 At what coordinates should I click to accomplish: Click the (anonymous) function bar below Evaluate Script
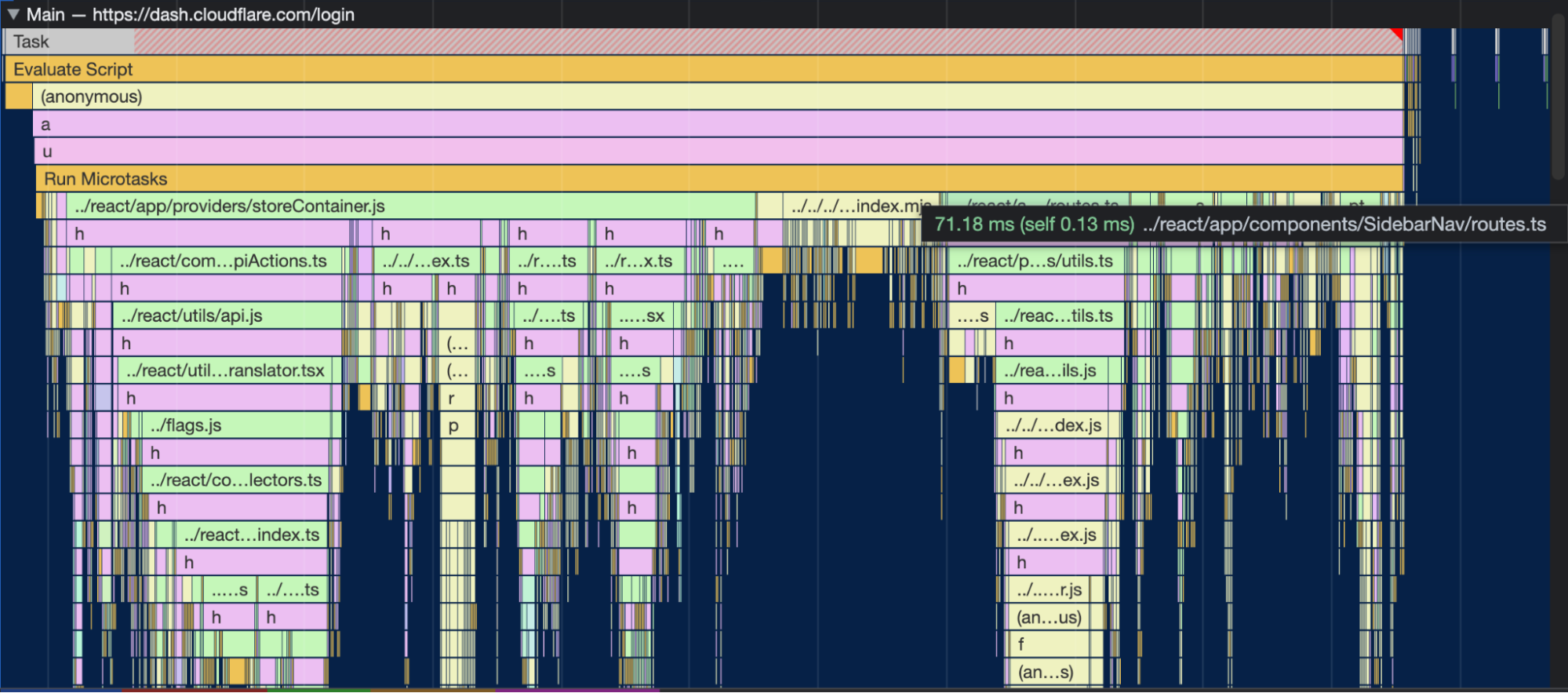(x=706, y=97)
